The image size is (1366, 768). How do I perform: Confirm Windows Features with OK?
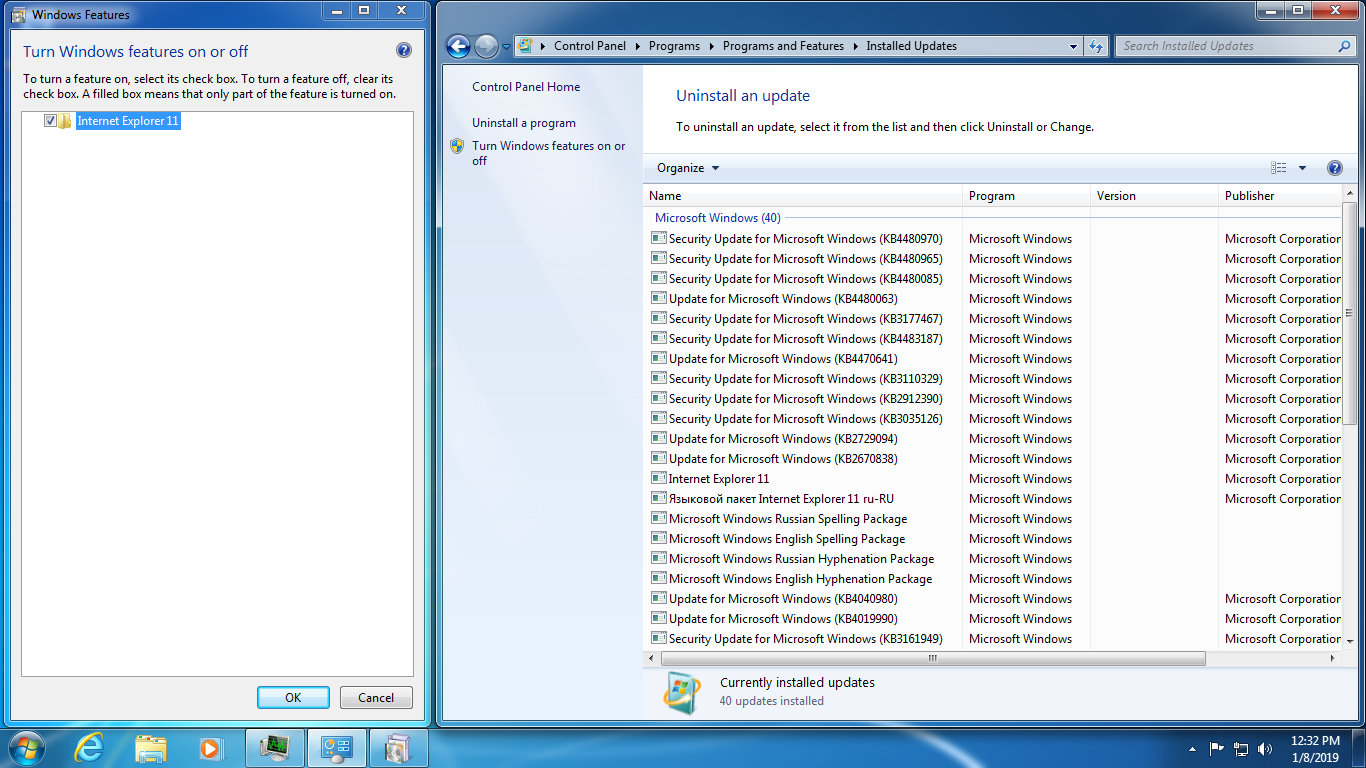click(x=293, y=698)
